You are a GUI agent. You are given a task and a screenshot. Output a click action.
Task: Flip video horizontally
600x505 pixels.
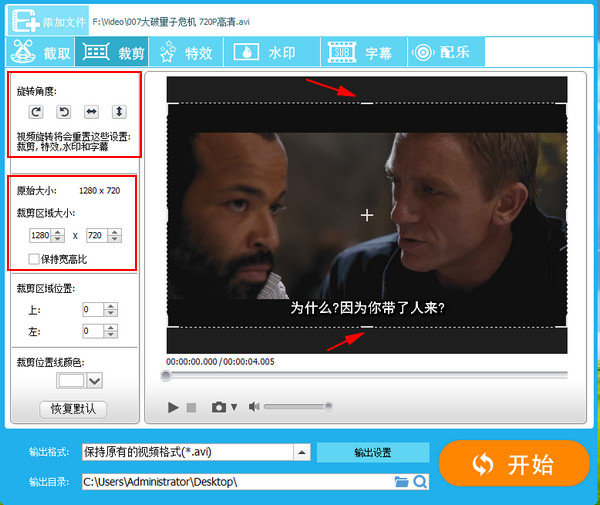tap(91, 112)
